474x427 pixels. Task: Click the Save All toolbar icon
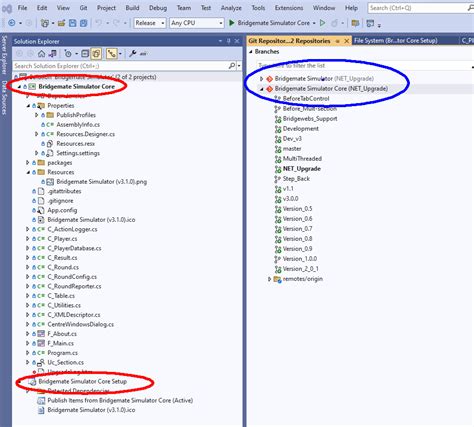pyautogui.click(x=83, y=23)
